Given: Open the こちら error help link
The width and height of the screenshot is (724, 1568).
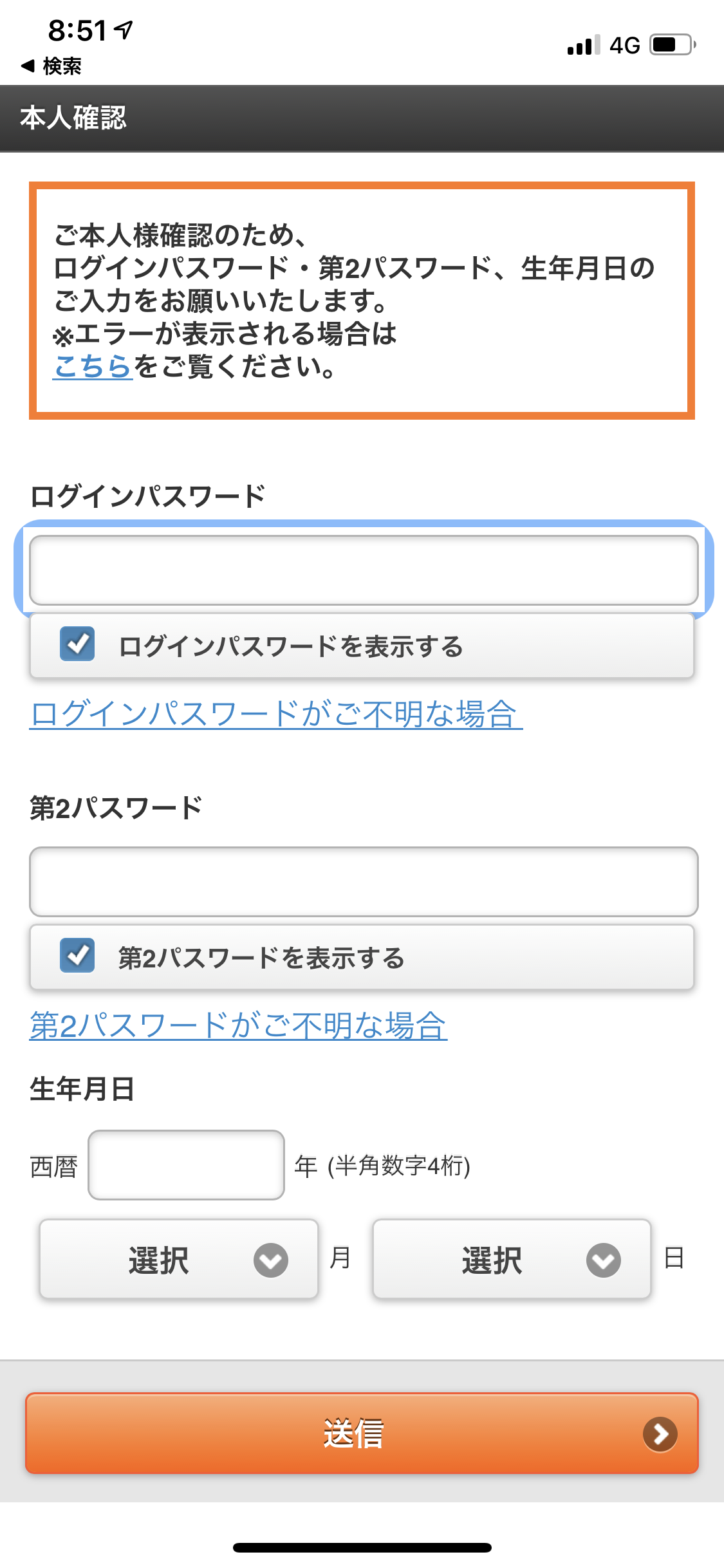Looking at the screenshot, I should (x=93, y=366).
